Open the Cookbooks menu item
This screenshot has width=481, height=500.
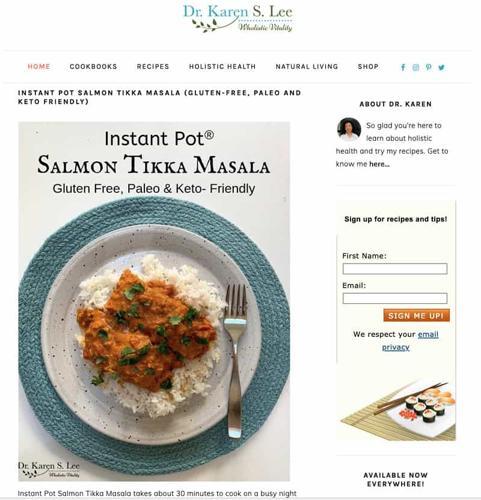(93, 67)
